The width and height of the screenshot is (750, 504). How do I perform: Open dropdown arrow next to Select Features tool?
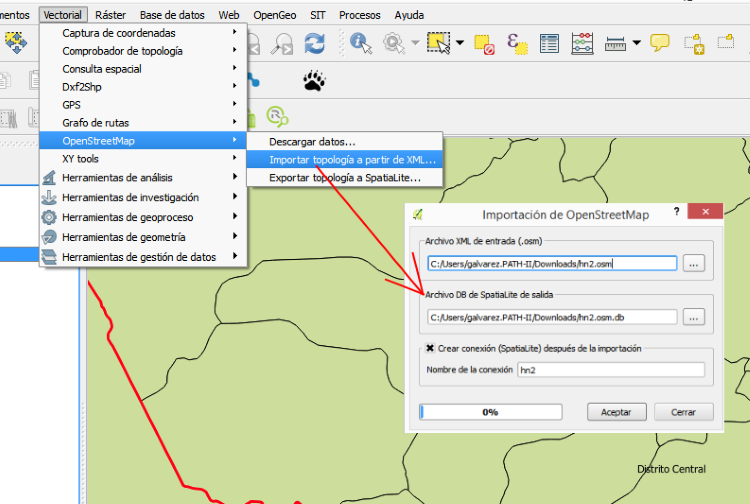[x=460, y=43]
